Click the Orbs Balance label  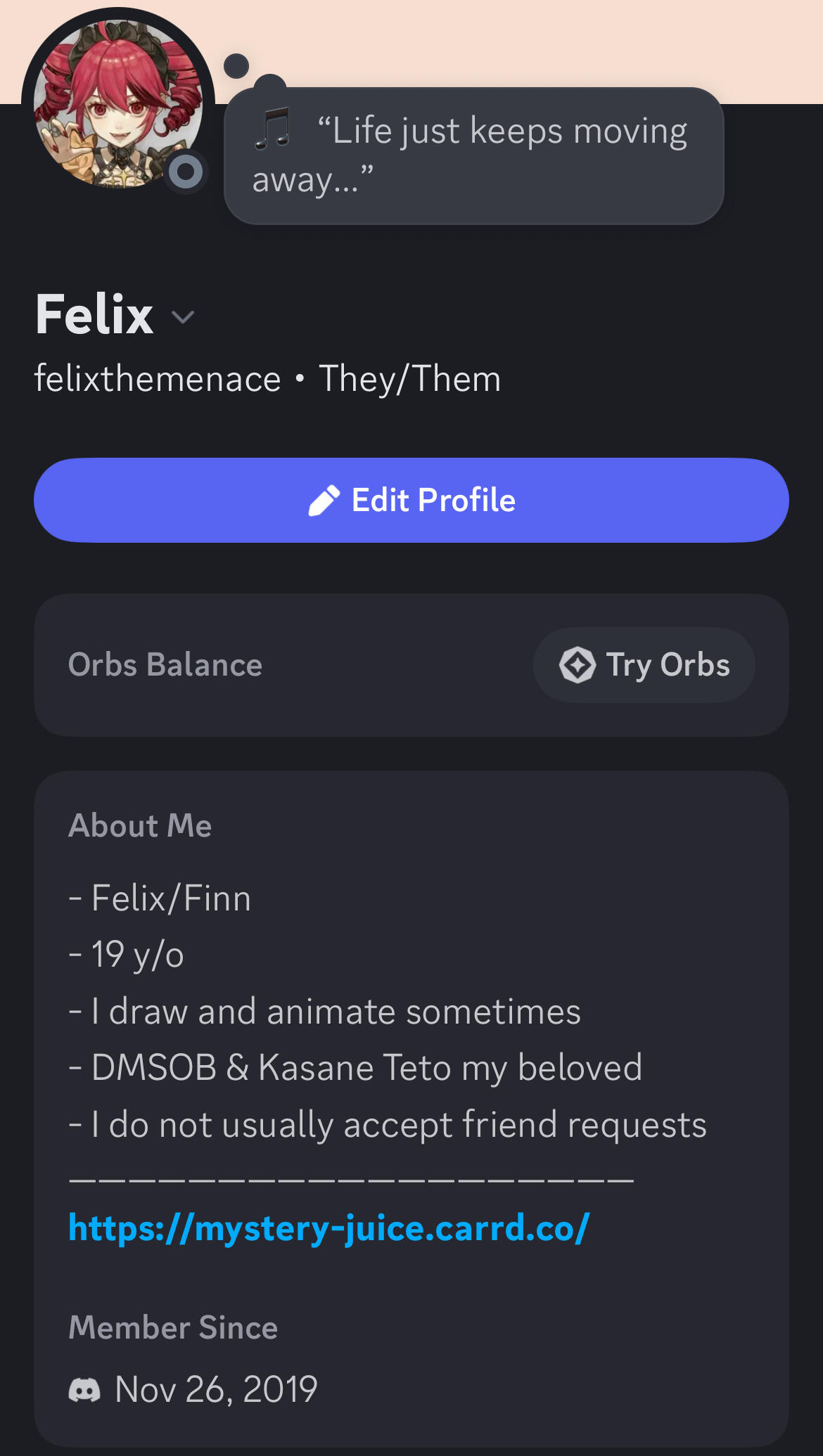(x=165, y=665)
